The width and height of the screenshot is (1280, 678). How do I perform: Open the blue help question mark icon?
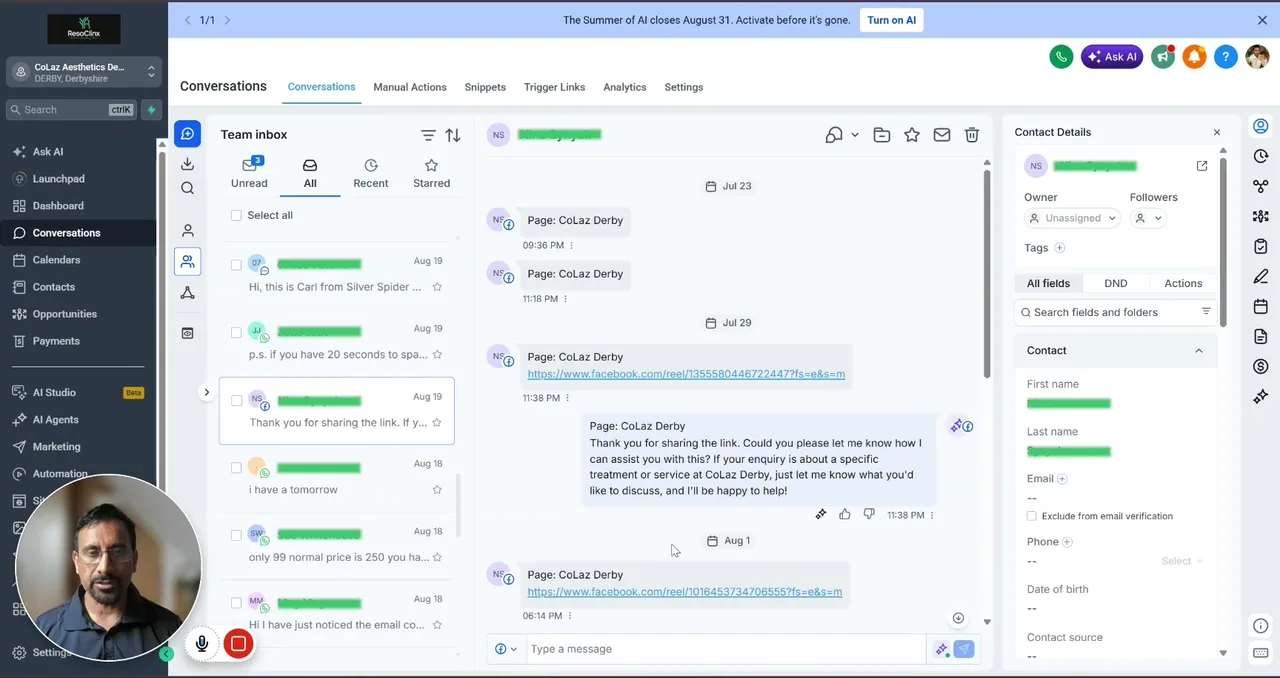[1226, 57]
